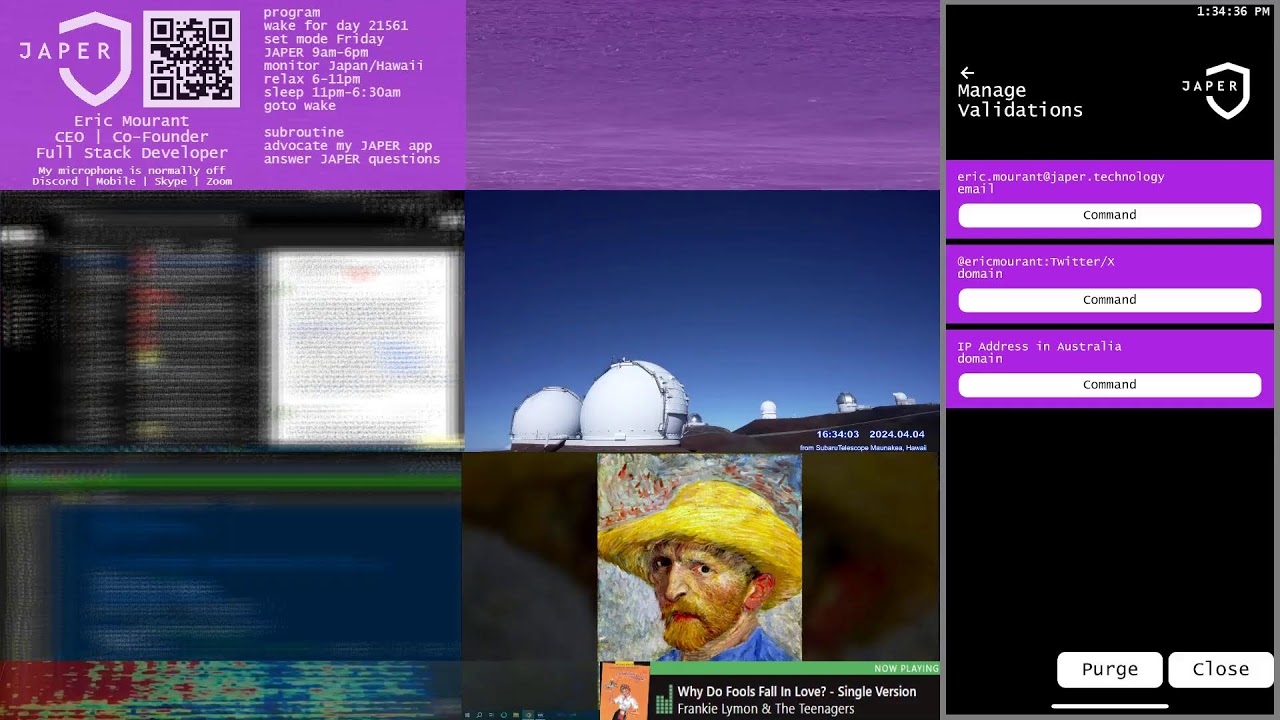Click the blurred white document window
Viewport: 1280px width, 720px height.
click(364, 346)
